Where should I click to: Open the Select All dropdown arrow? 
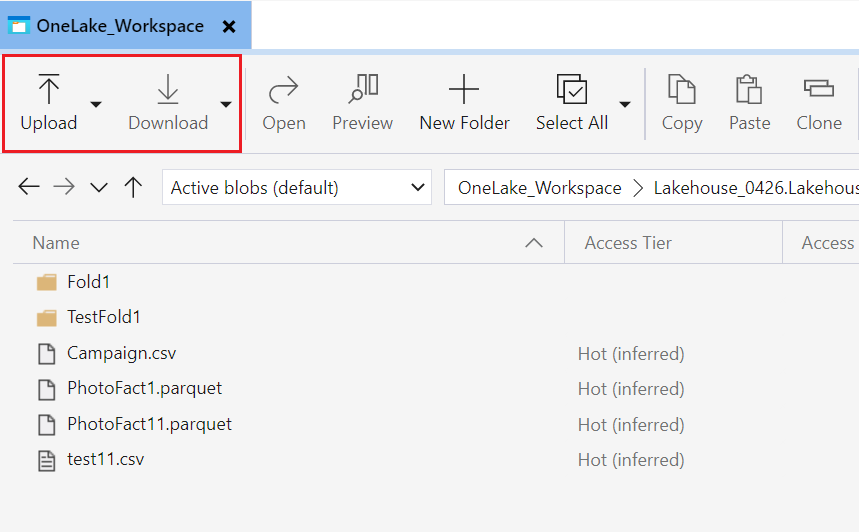pos(625,103)
